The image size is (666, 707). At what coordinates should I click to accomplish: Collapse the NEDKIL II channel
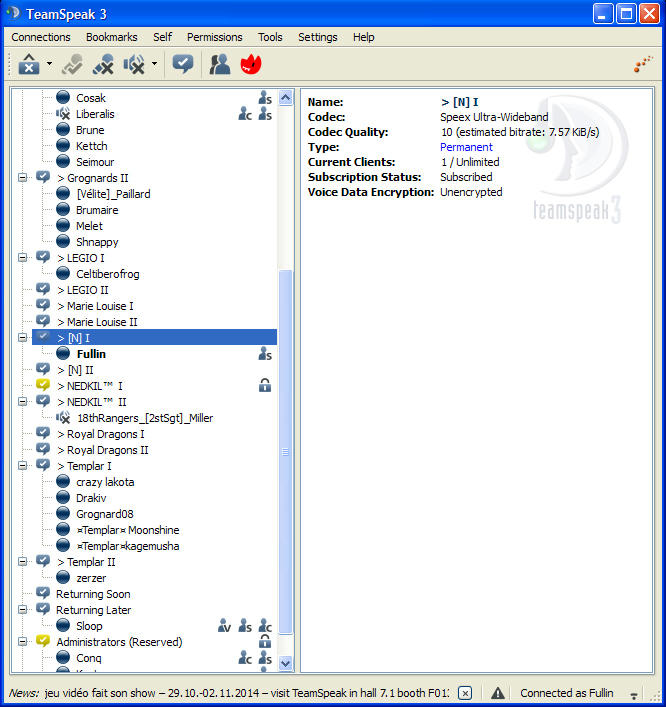[23, 402]
